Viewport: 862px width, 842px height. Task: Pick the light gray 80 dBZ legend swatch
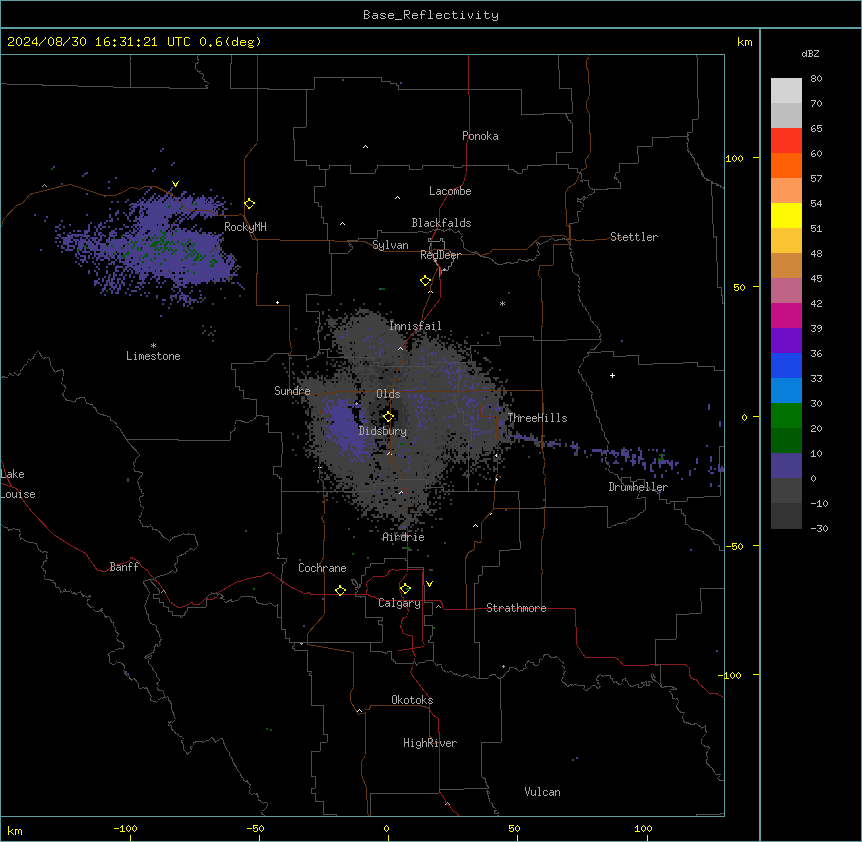[x=786, y=90]
